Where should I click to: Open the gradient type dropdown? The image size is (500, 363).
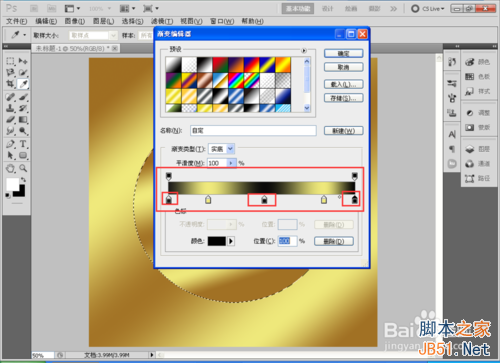230,149
